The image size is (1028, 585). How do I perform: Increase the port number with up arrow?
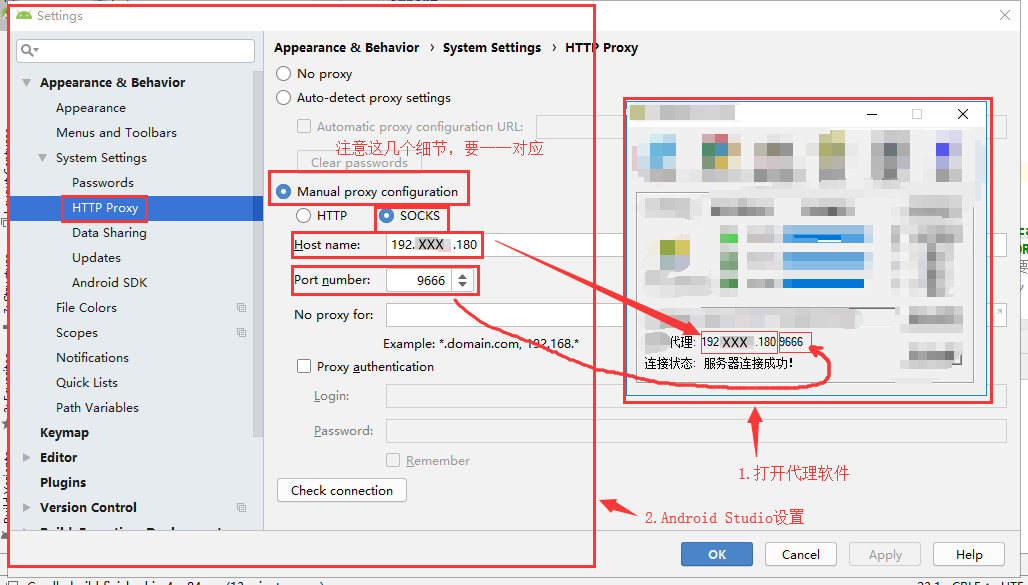tap(462, 276)
